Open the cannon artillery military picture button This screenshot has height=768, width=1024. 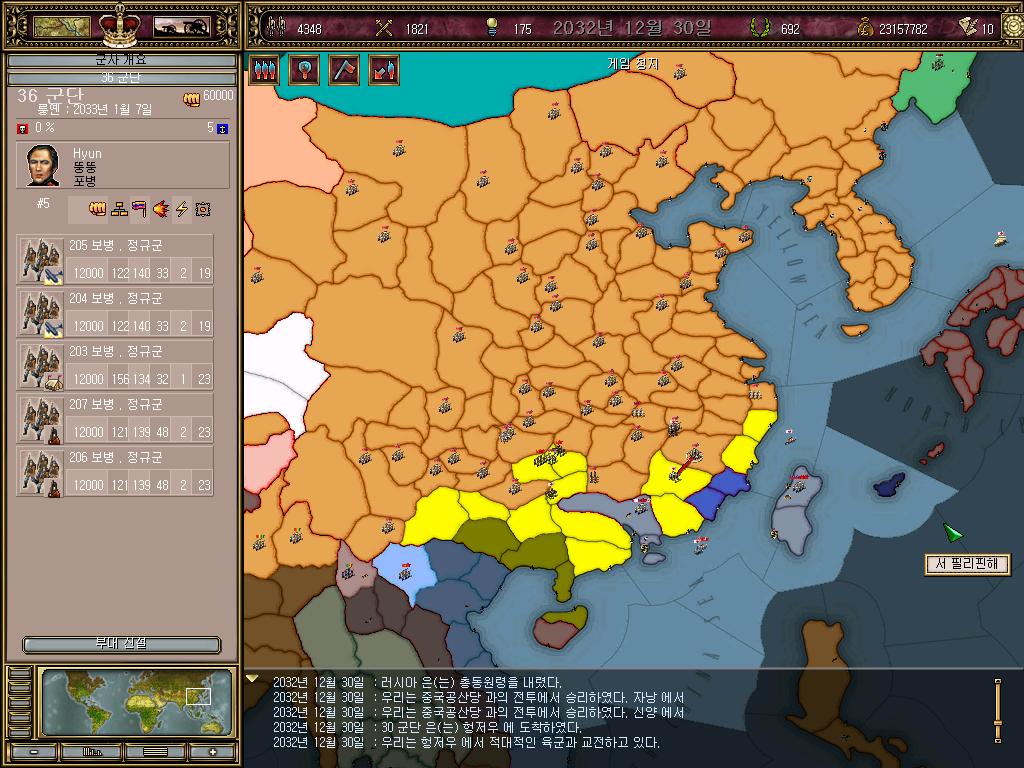point(182,26)
